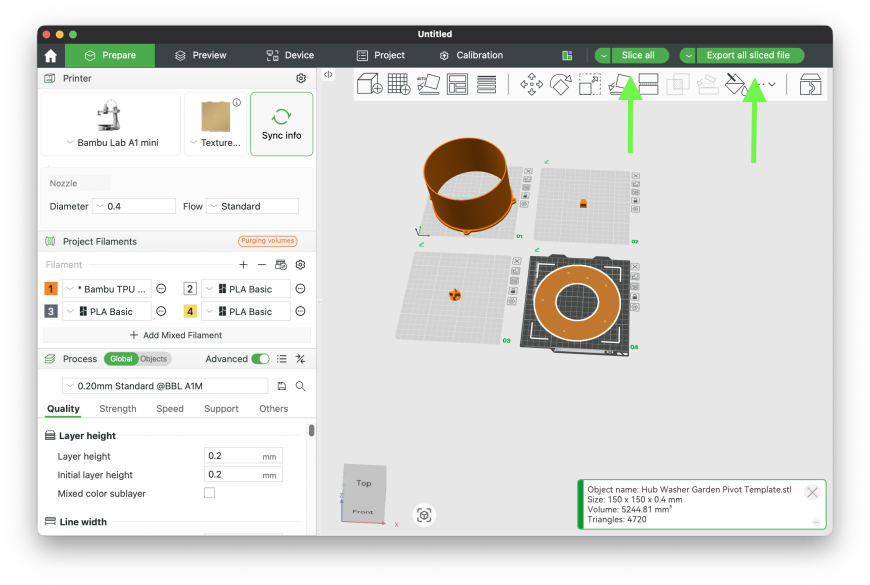The height and width of the screenshot is (585, 870).
Task: Switch to the Project tab
Action: point(381,56)
